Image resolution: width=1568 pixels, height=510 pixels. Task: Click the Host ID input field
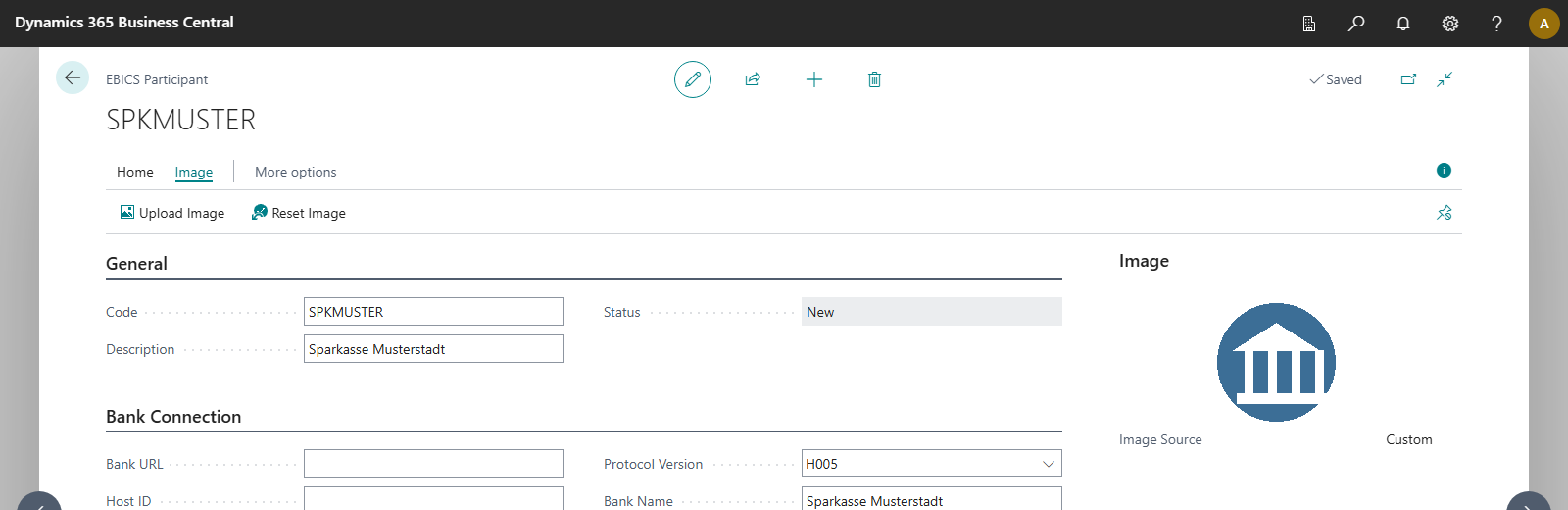[x=434, y=499]
